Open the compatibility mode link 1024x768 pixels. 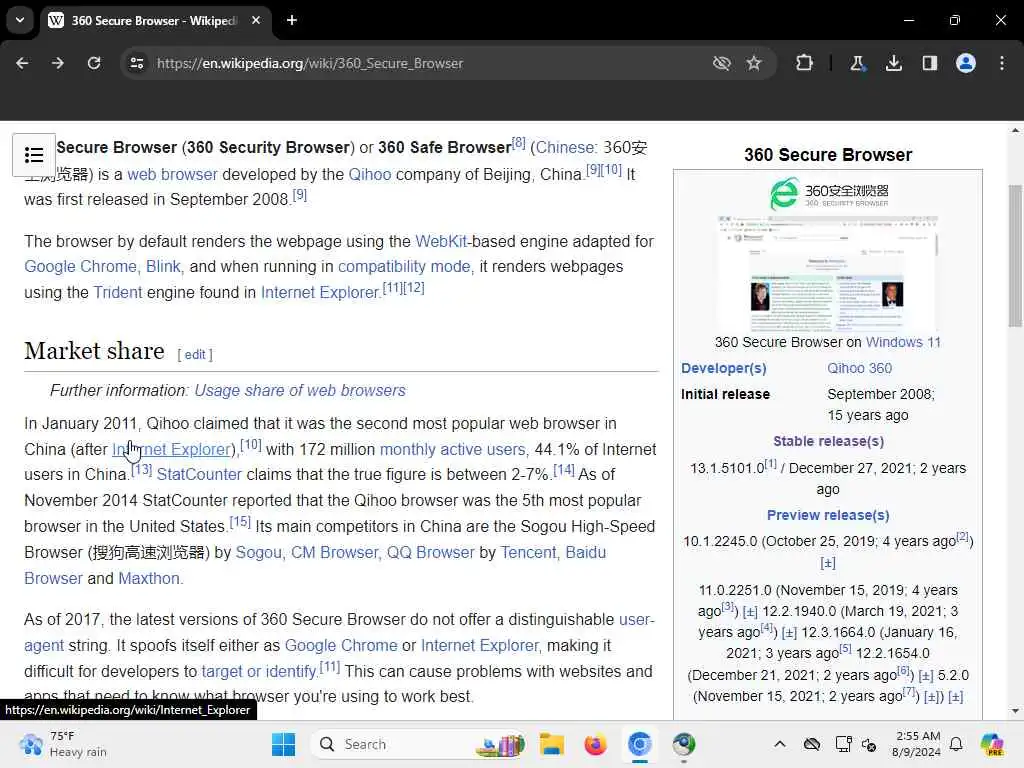[x=404, y=266]
